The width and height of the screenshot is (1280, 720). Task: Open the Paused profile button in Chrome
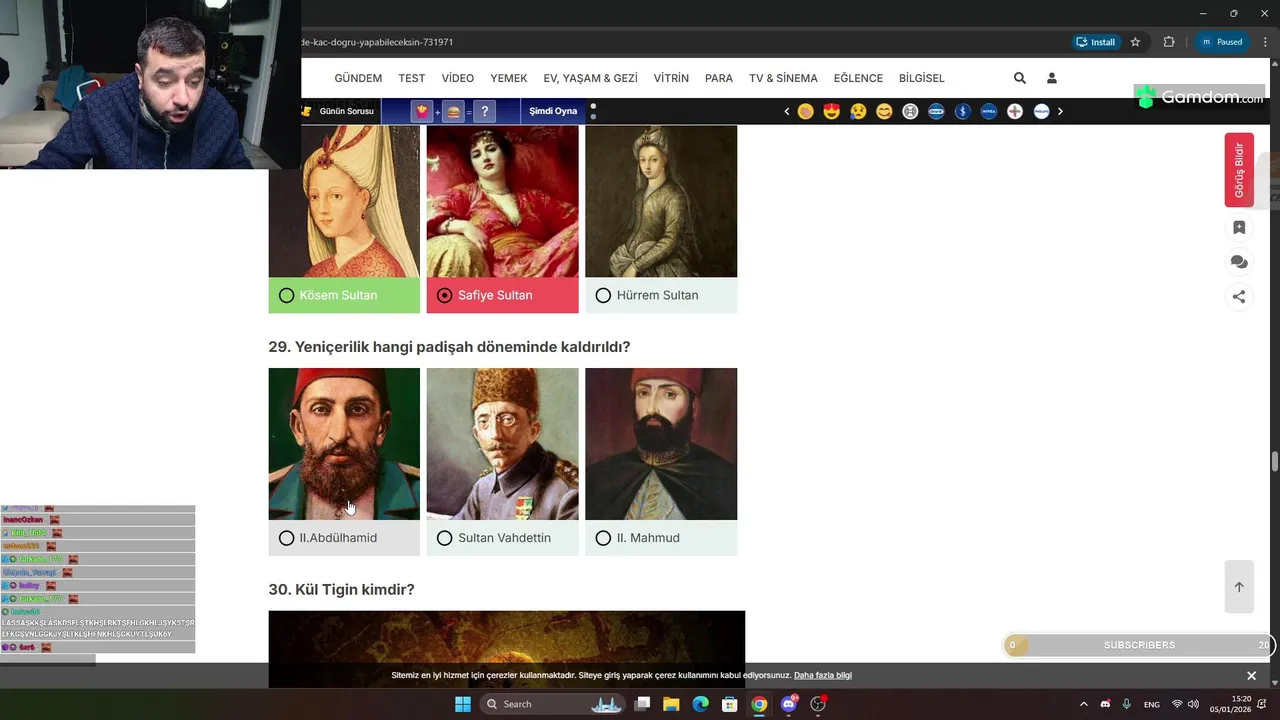(1222, 42)
